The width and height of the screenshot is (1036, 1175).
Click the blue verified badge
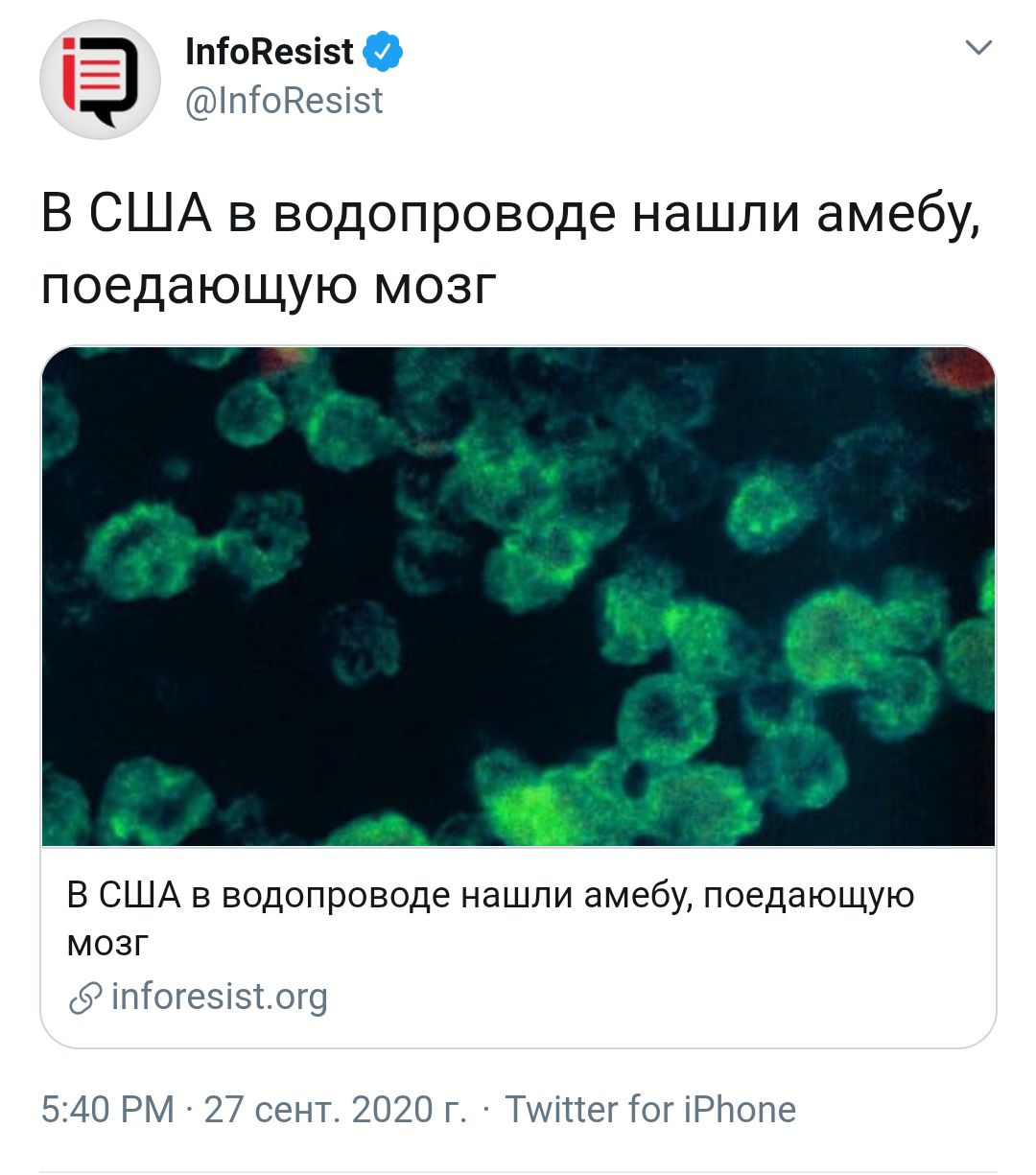pyautogui.click(x=385, y=52)
